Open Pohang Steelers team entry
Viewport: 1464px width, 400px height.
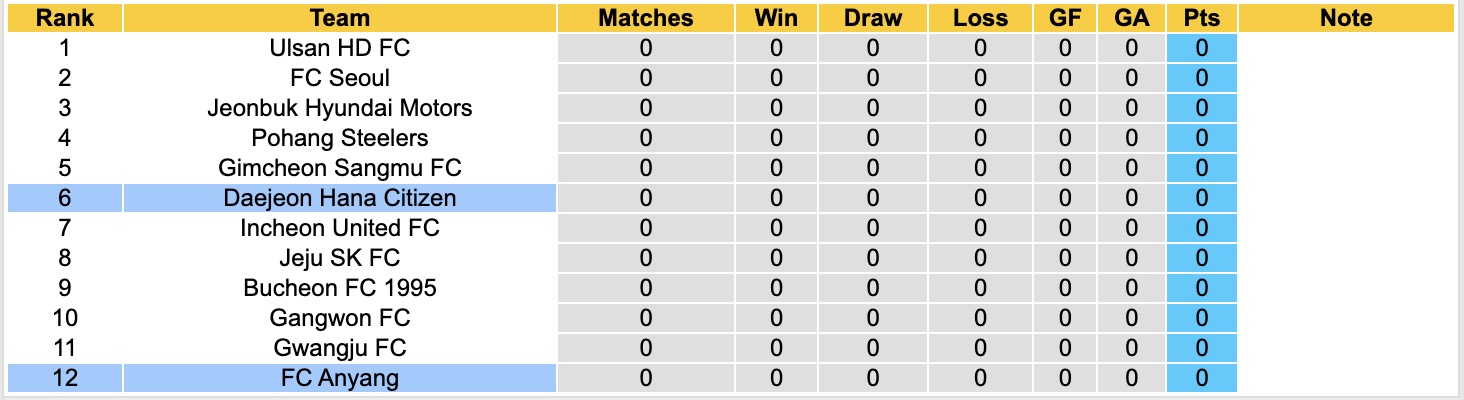tap(340, 138)
